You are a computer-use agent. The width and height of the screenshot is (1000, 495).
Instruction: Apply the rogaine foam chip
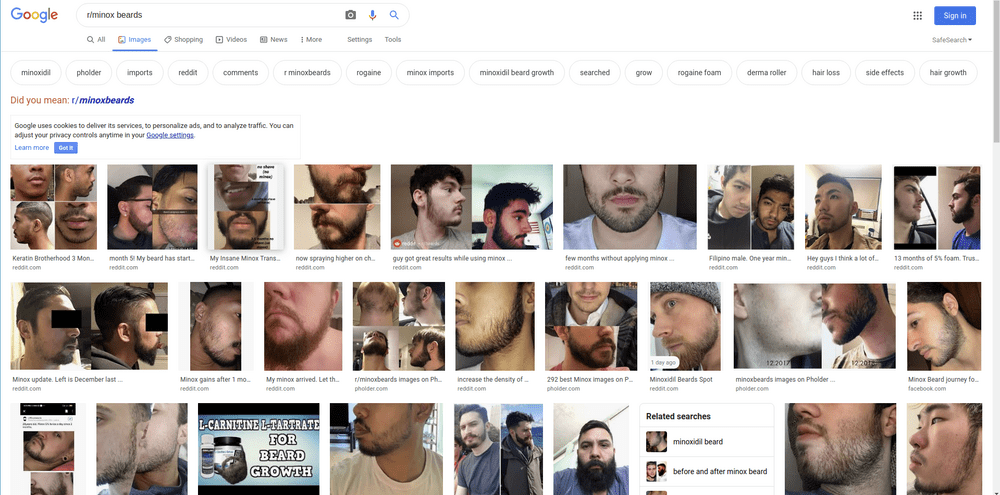coord(700,73)
